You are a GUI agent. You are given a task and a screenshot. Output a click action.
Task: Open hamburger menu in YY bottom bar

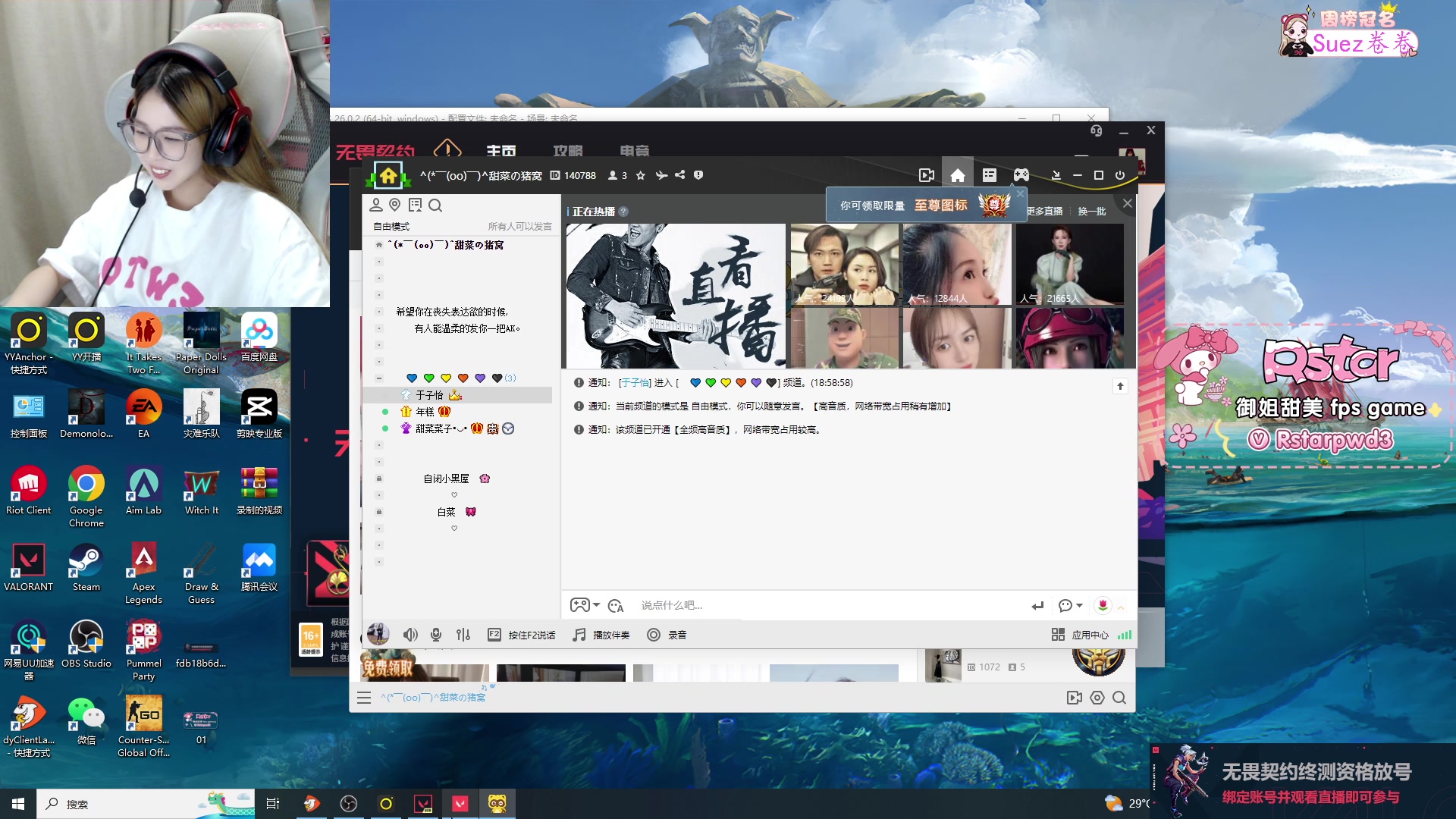[x=364, y=698]
